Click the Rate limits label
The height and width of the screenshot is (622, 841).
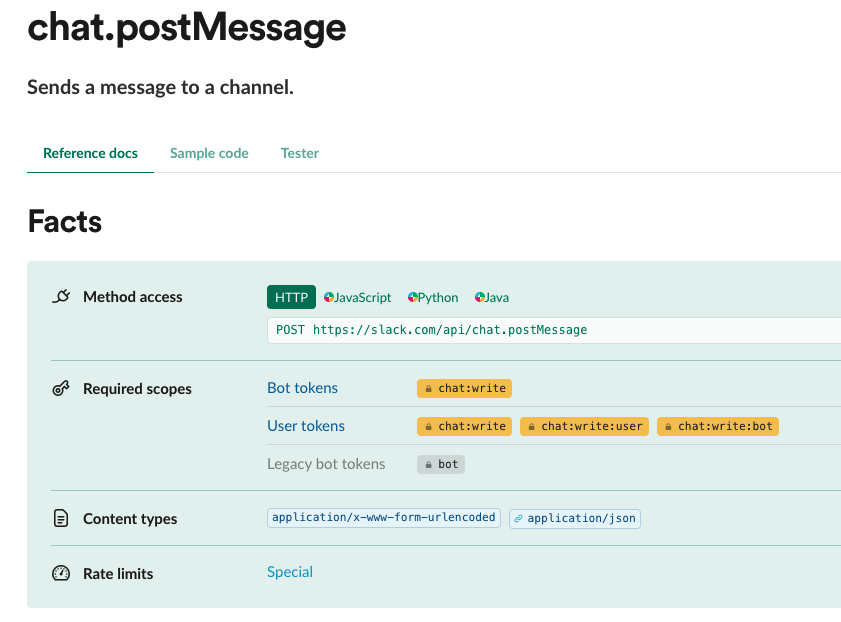pos(118,574)
